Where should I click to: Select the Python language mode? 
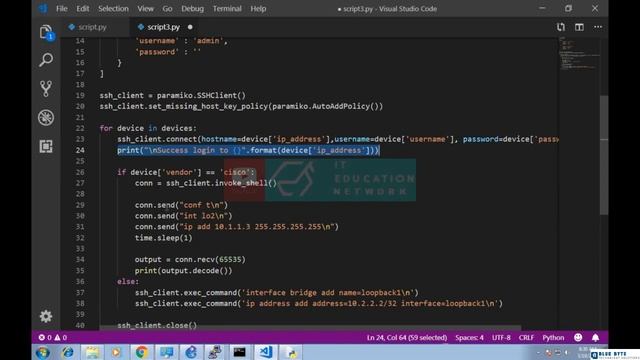click(x=553, y=338)
